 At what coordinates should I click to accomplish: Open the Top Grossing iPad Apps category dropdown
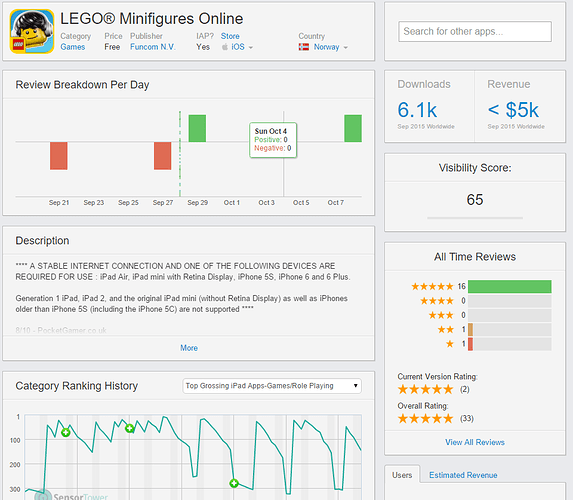[272, 386]
